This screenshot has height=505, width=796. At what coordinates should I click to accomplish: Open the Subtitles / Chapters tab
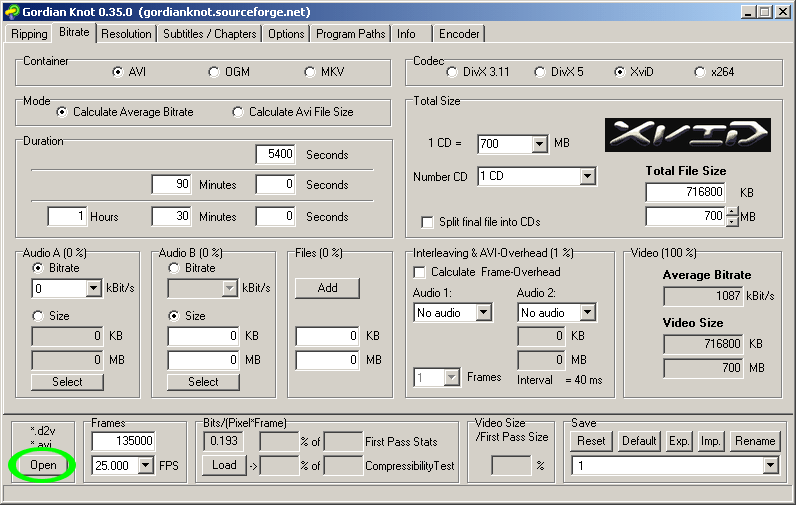pyautogui.click(x=210, y=34)
